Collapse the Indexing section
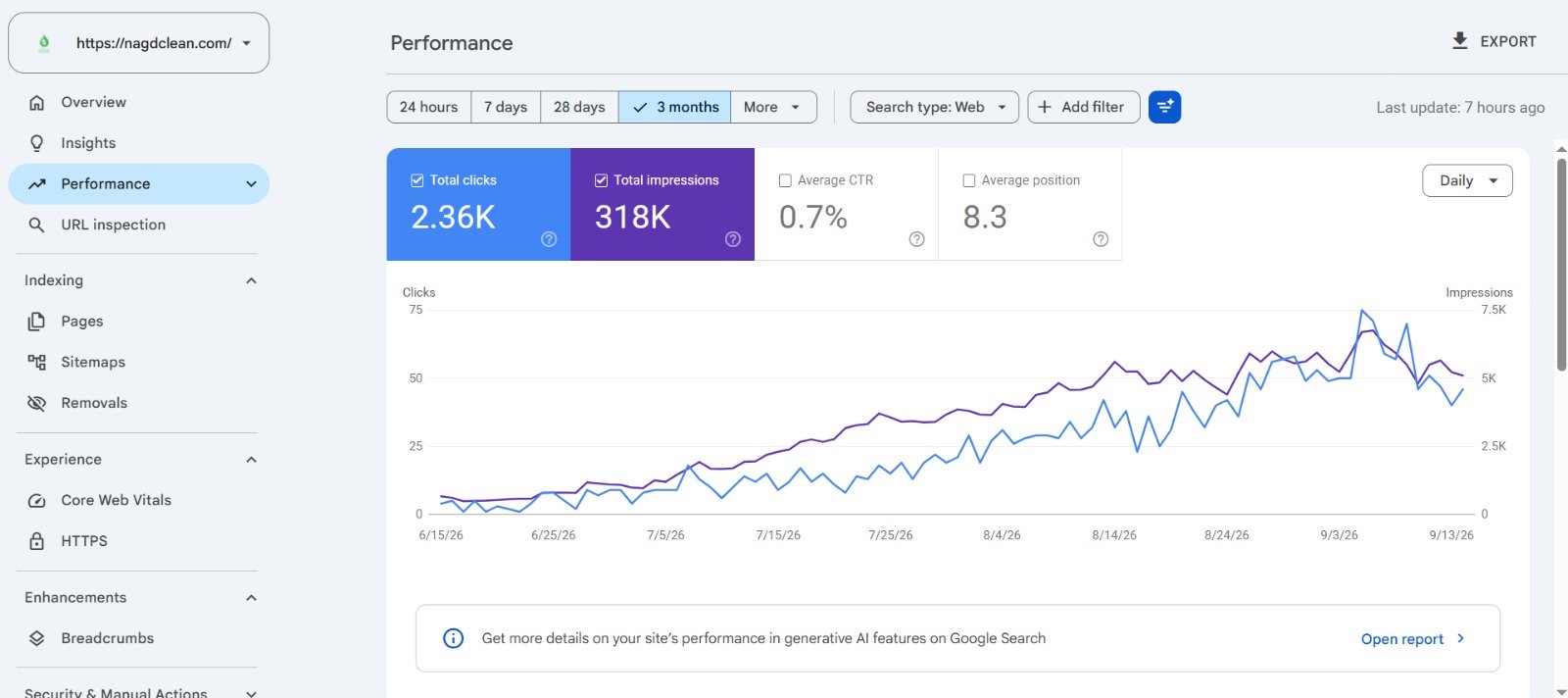The width and height of the screenshot is (1568, 698). click(x=251, y=280)
